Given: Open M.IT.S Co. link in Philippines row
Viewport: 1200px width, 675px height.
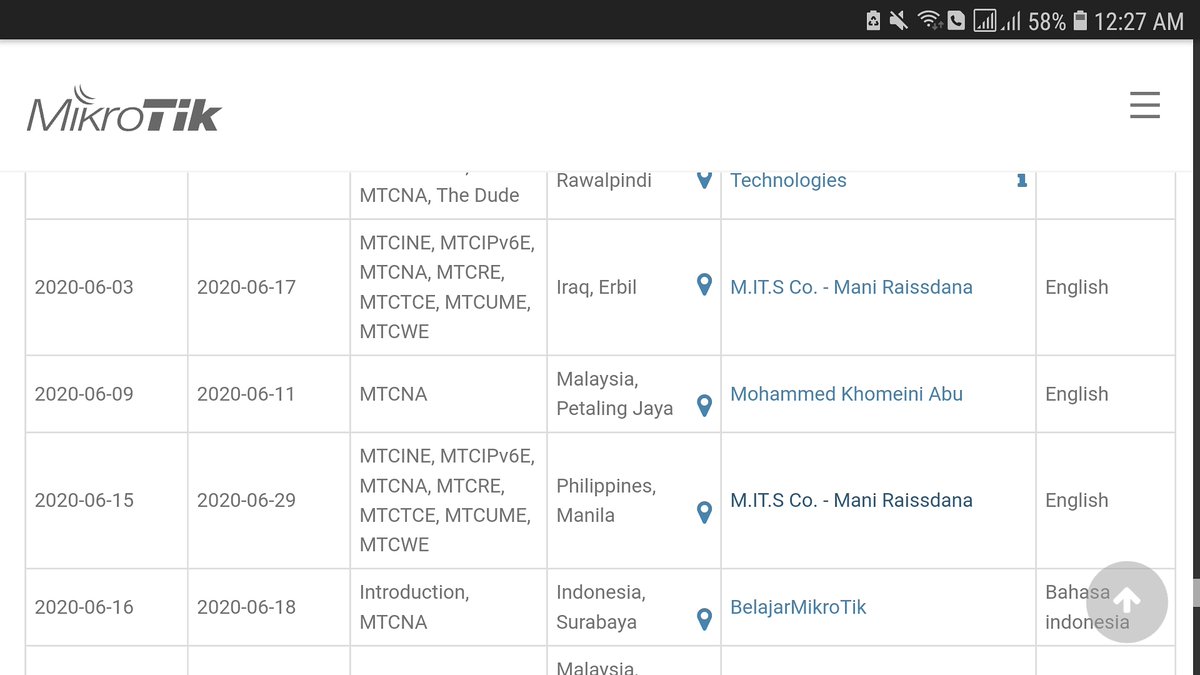Looking at the screenshot, I should tap(851, 500).
